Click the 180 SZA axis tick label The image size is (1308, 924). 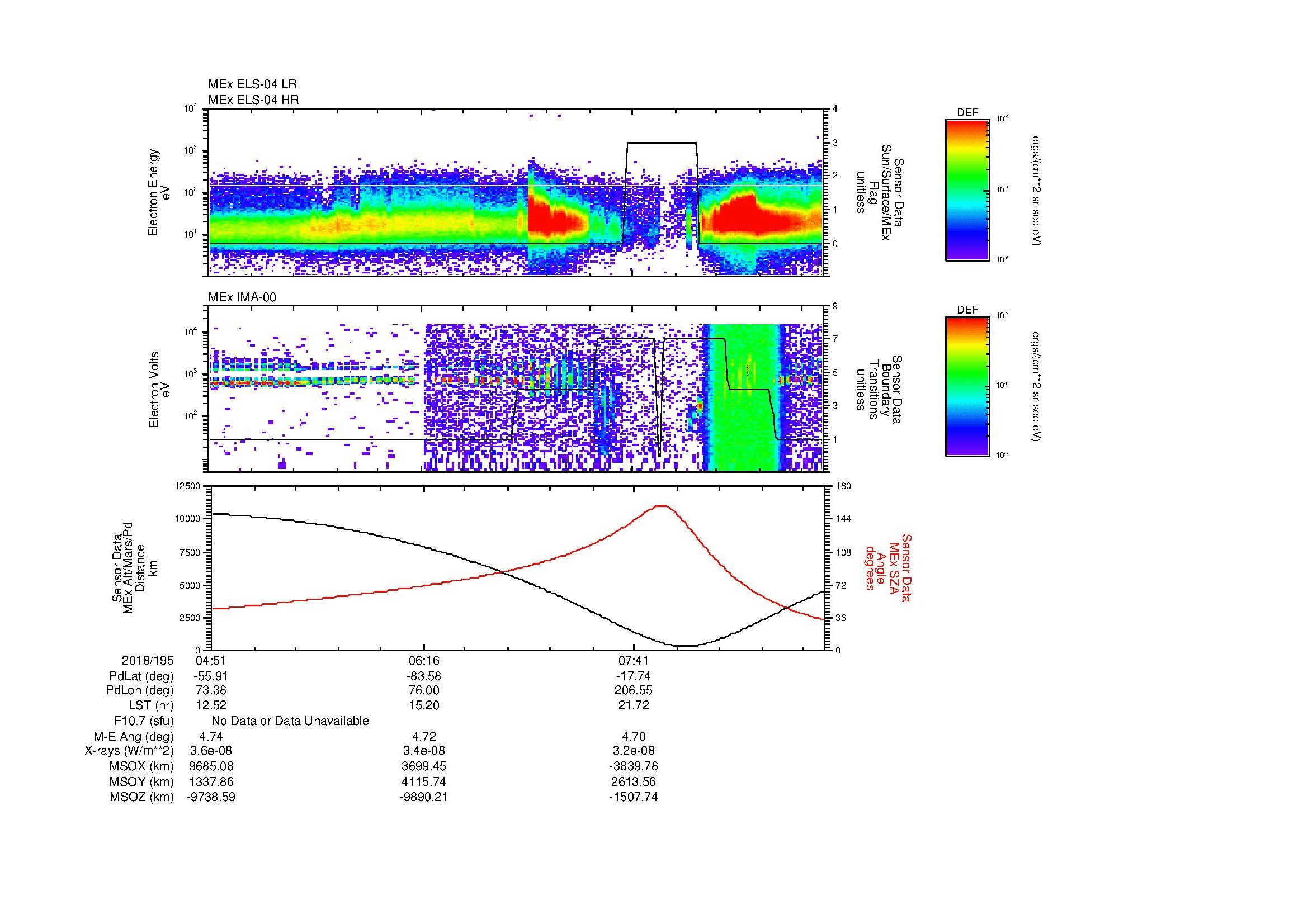(843, 486)
